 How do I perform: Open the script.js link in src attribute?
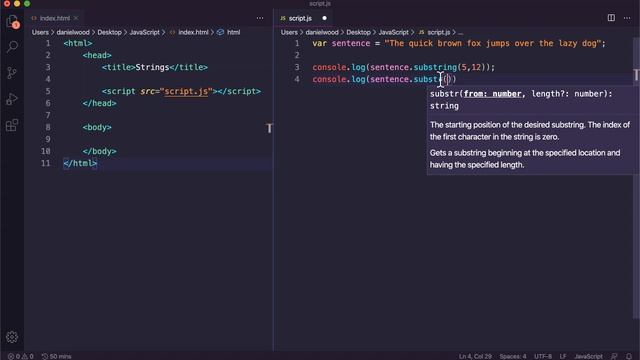[186, 91]
